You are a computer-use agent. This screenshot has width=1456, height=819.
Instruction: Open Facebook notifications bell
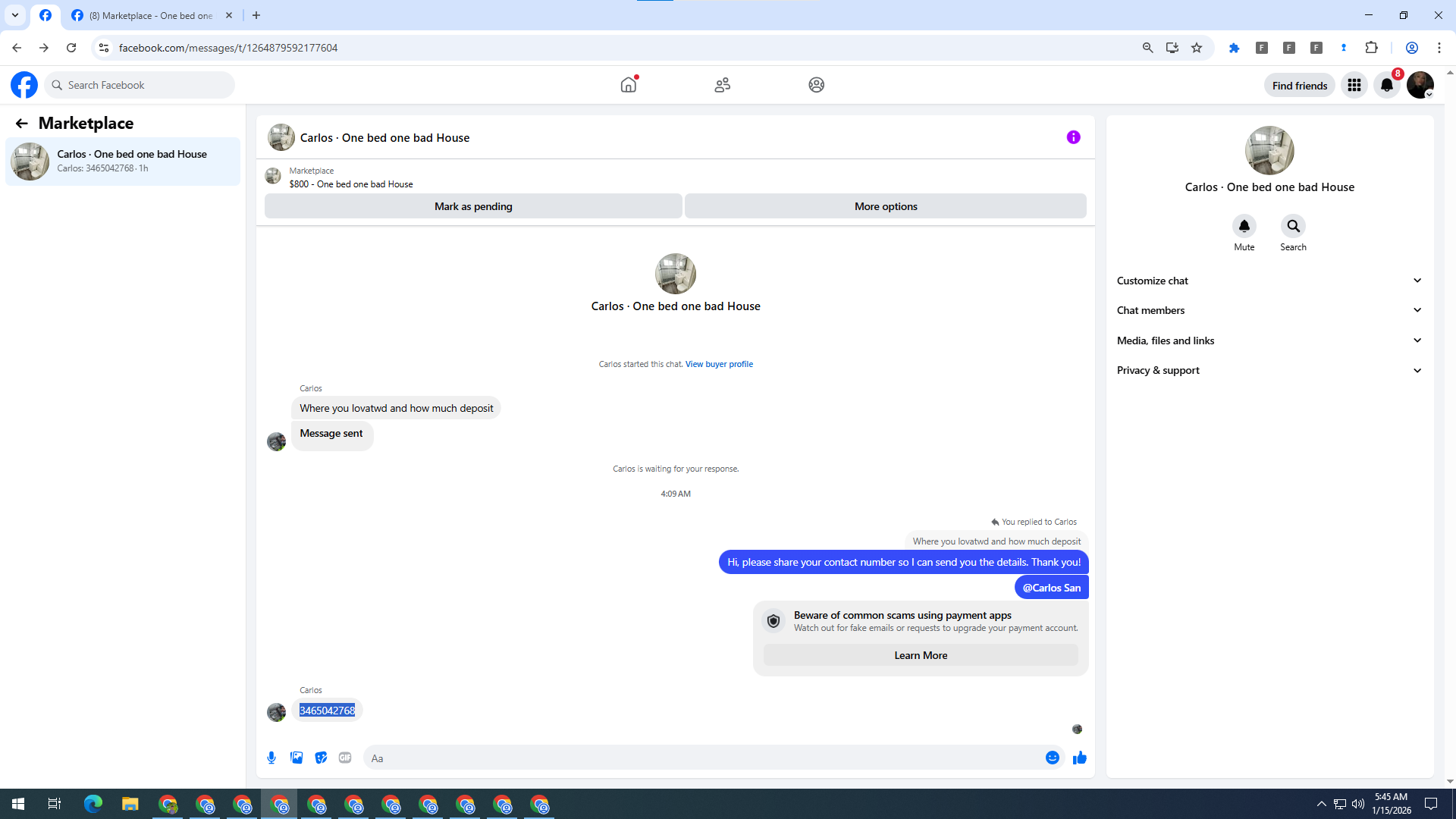[x=1386, y=85]
